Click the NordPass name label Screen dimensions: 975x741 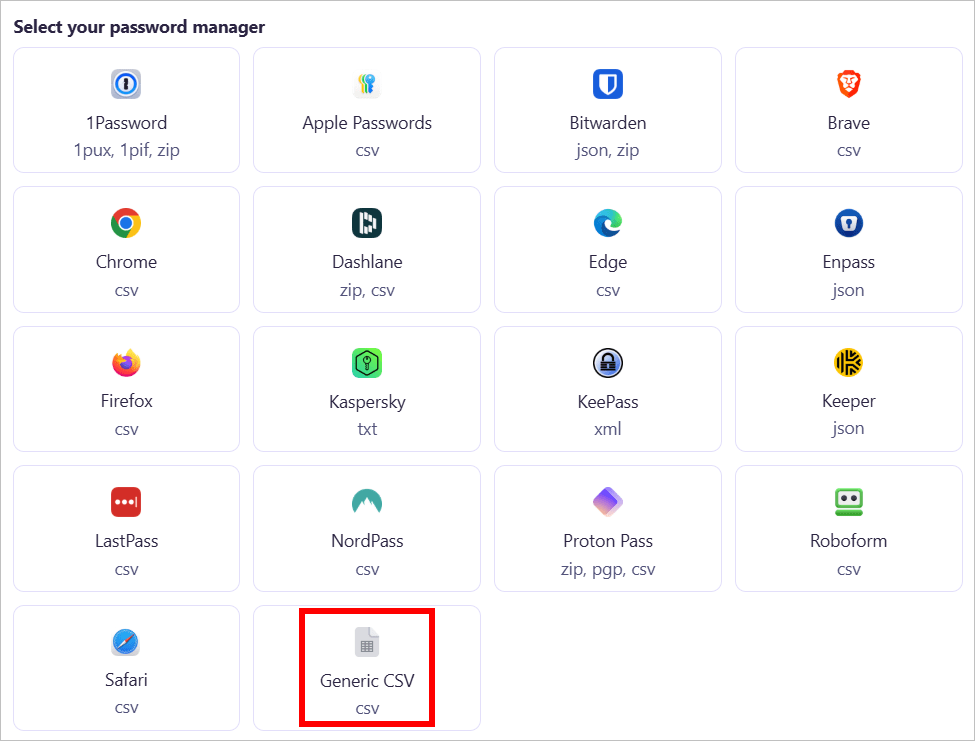pos(367,541)
